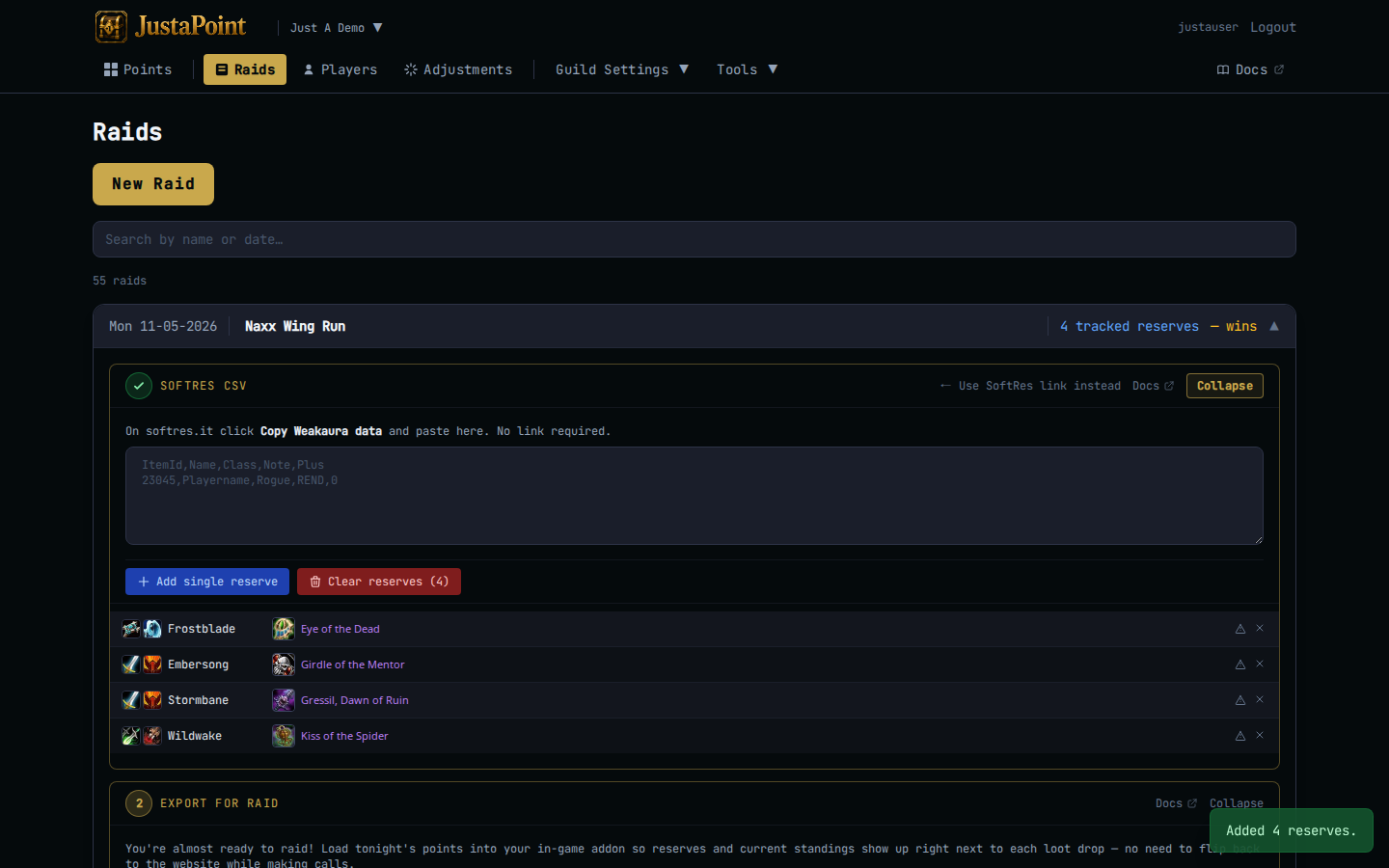
Task: Open the Guild Settings dropdown menu
Action: [x=622, y=69]
